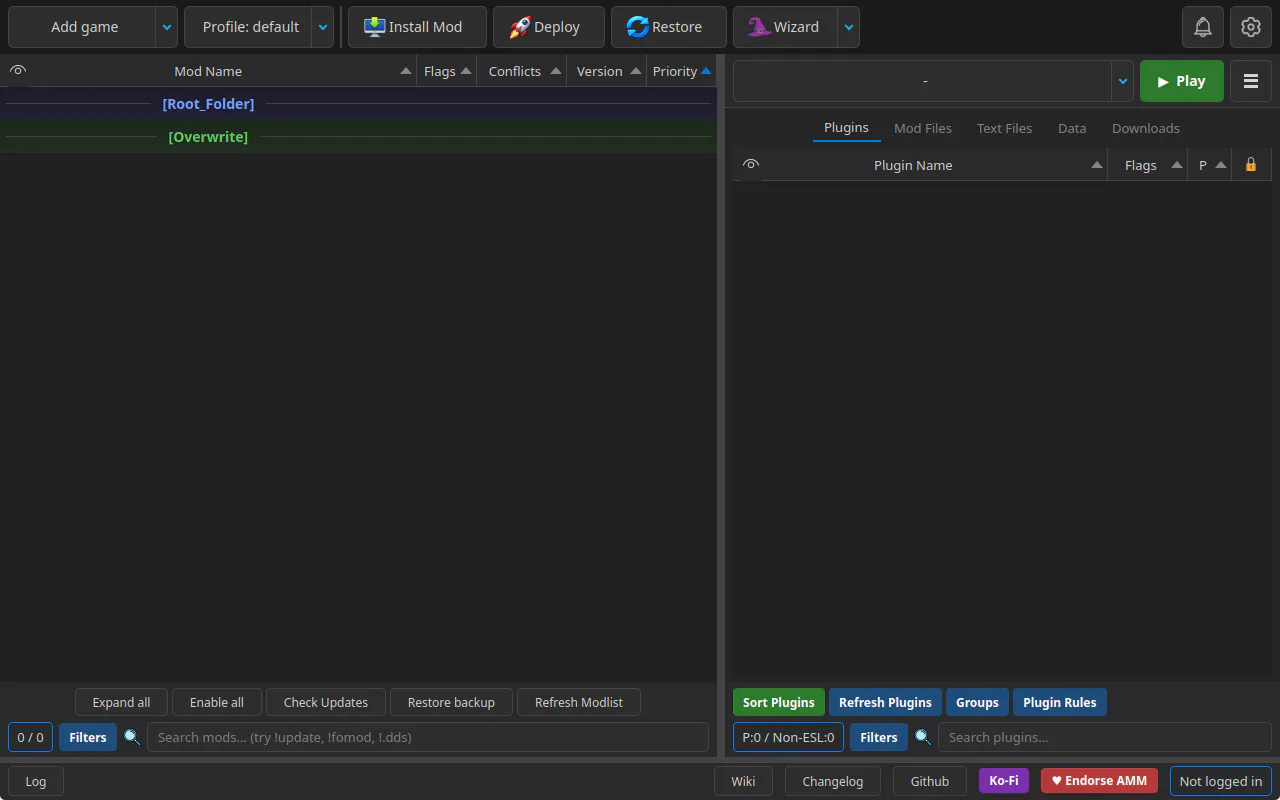Switch to the Mod Files tab
Image resolution: width=1280 pixels, height=800 pixels.
(923, 128)
